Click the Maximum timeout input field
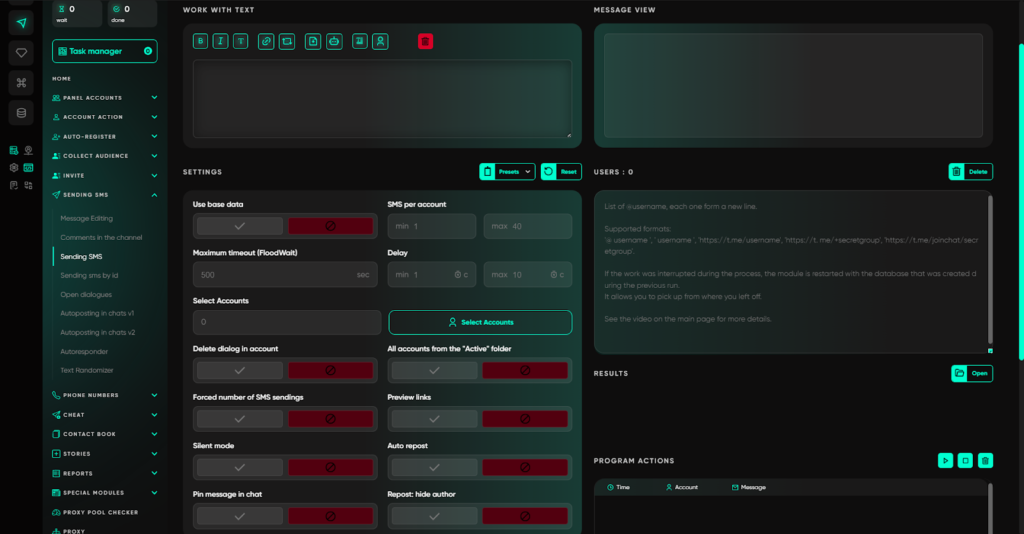 coord(275,274)
